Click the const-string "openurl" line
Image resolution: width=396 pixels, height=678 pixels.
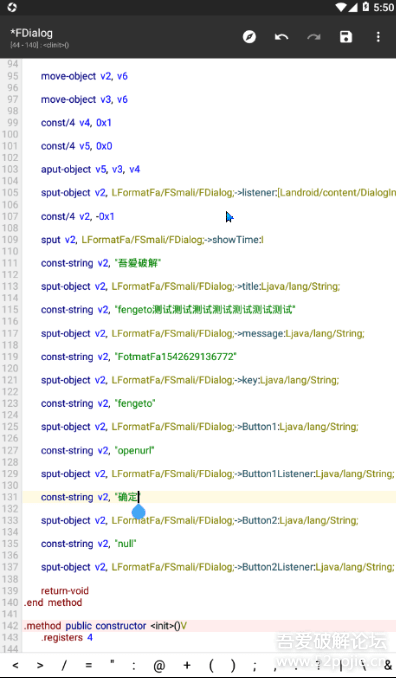98,451
